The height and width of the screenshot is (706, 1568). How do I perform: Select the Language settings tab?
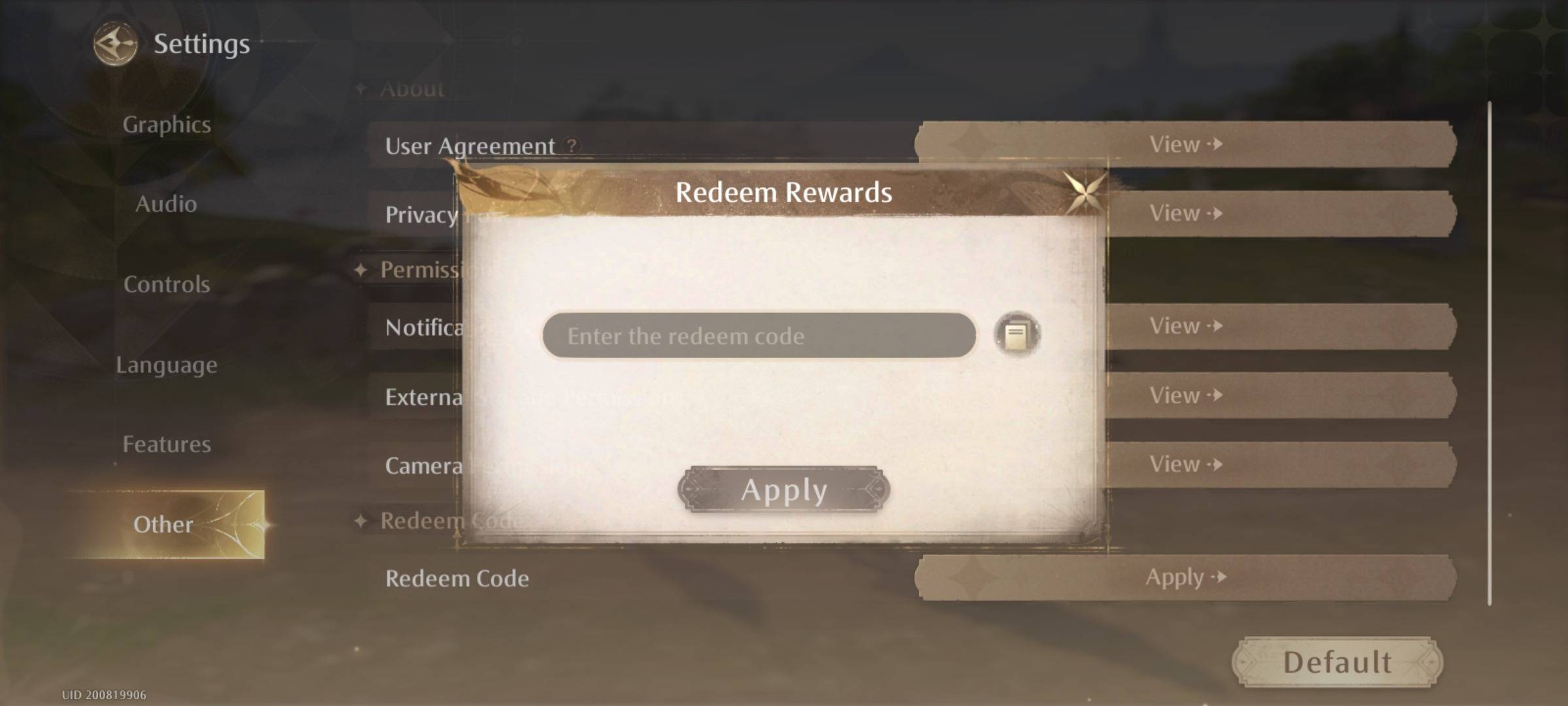164,364
